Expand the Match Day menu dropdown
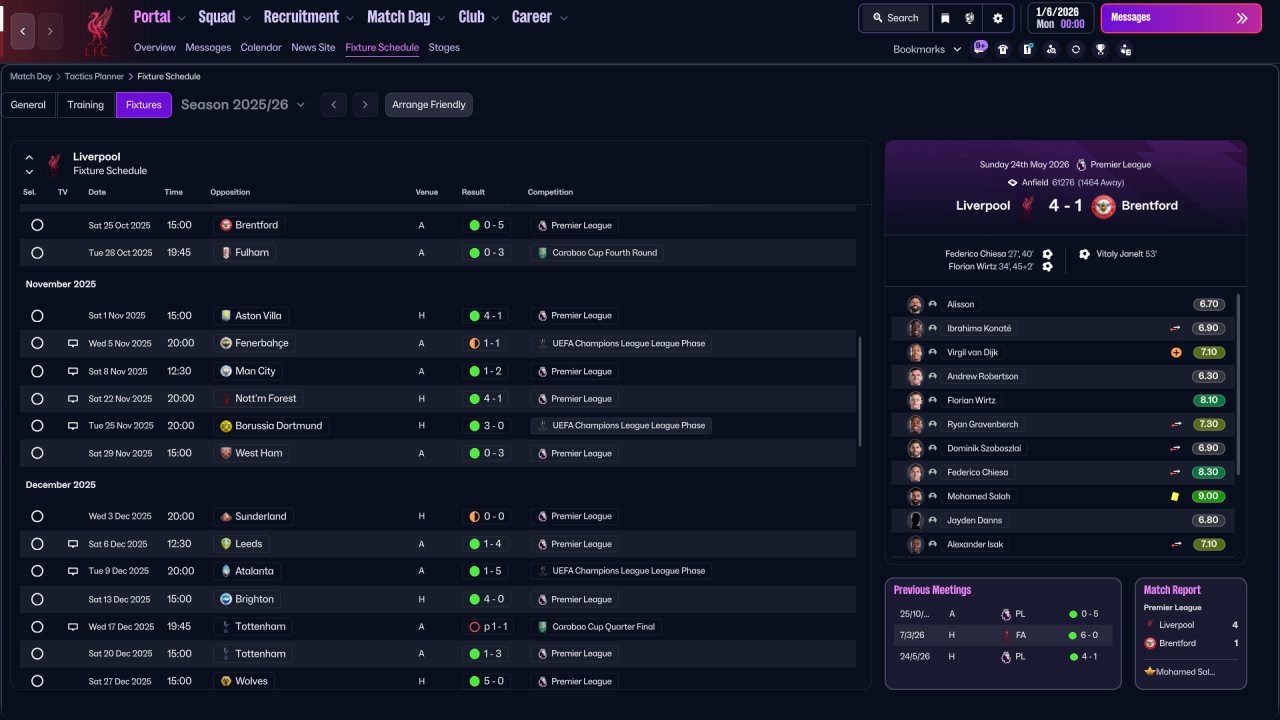The width and height of the screenshot is (1280, 720). pyautogui.click(x=441, y=18)
